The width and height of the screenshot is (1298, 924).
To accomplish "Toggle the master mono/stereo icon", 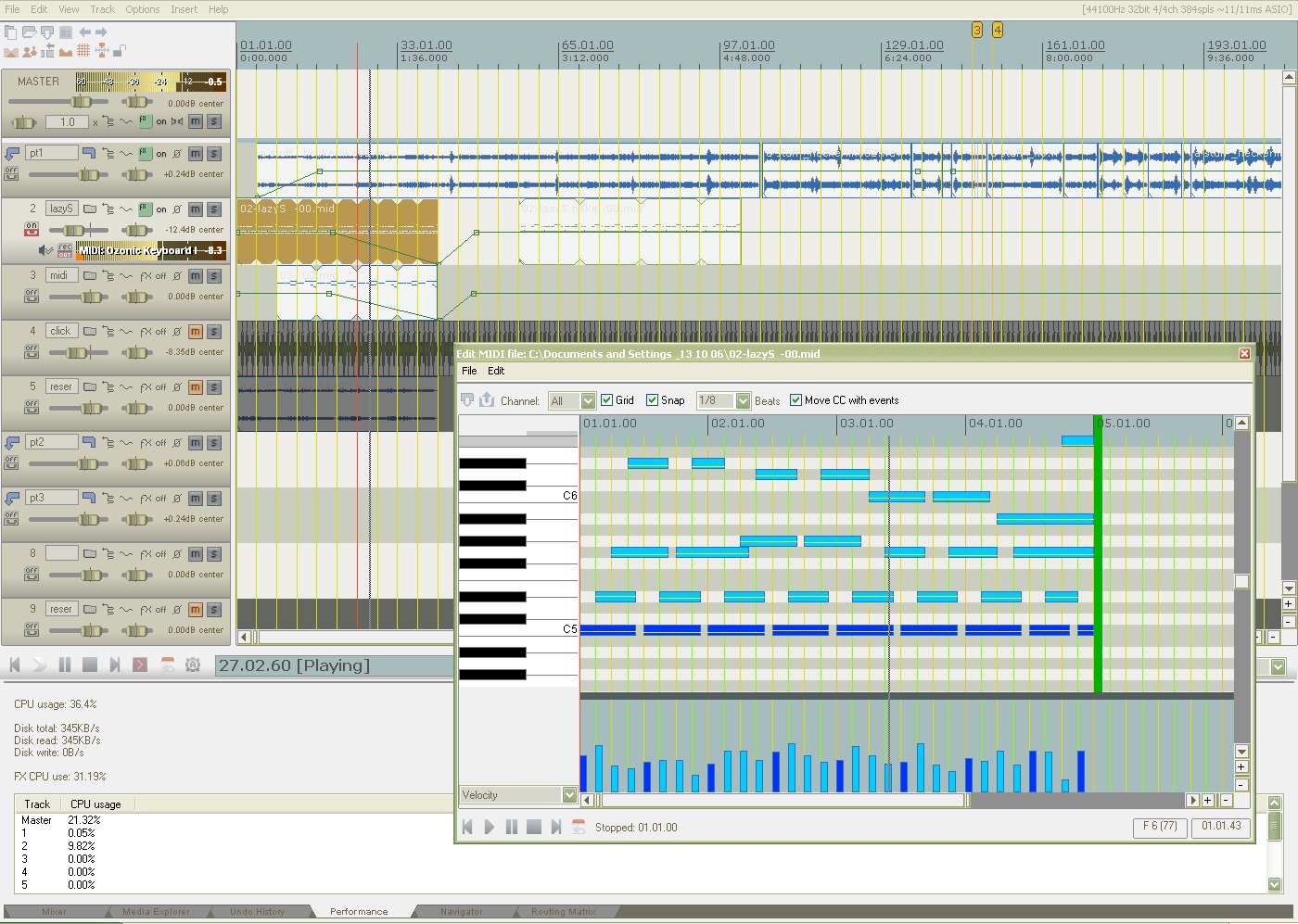I will point(177,121).
